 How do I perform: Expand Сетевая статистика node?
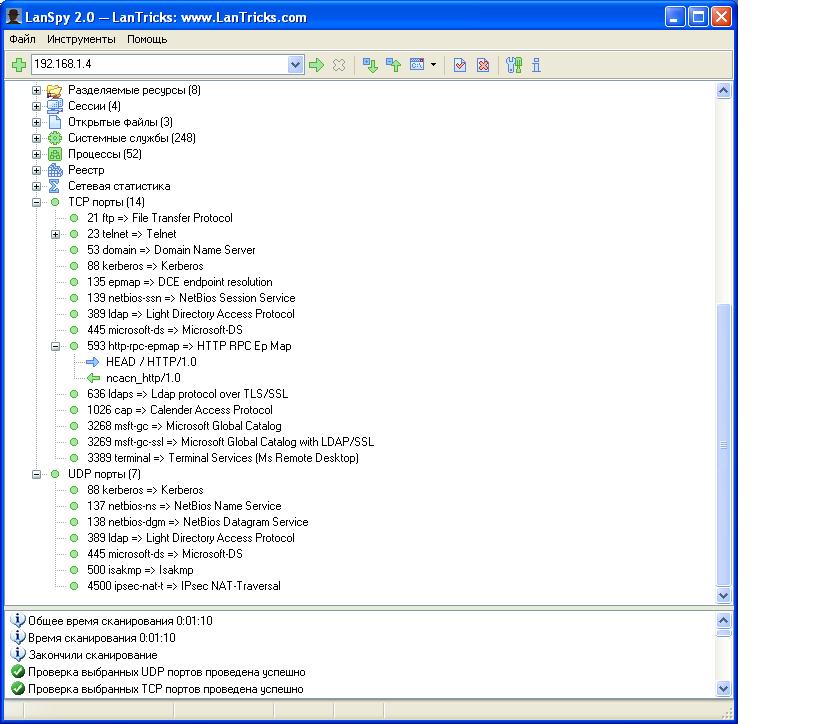pyautogui.click(x=36, y=186)
